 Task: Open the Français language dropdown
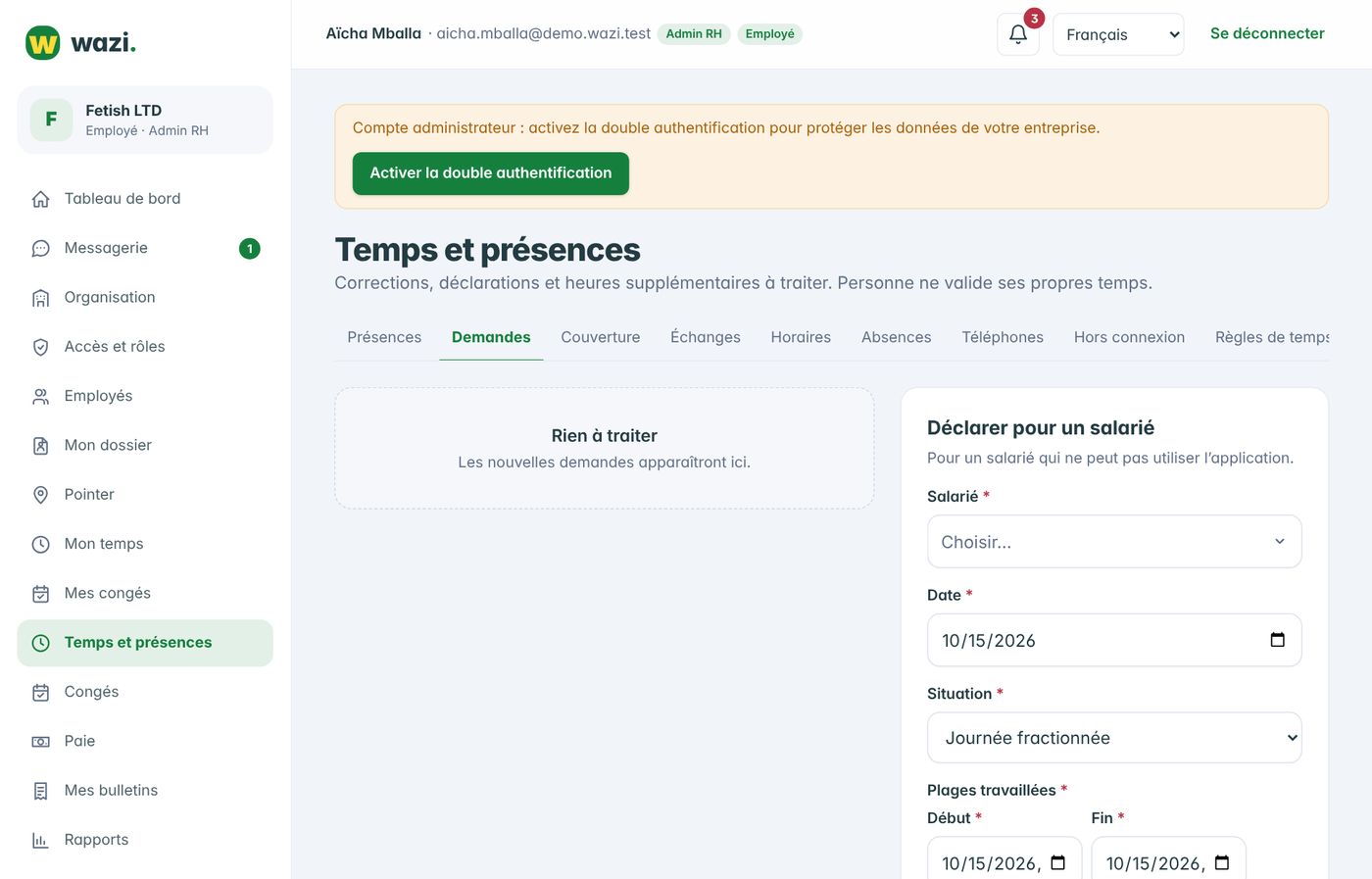[1118, 34]
